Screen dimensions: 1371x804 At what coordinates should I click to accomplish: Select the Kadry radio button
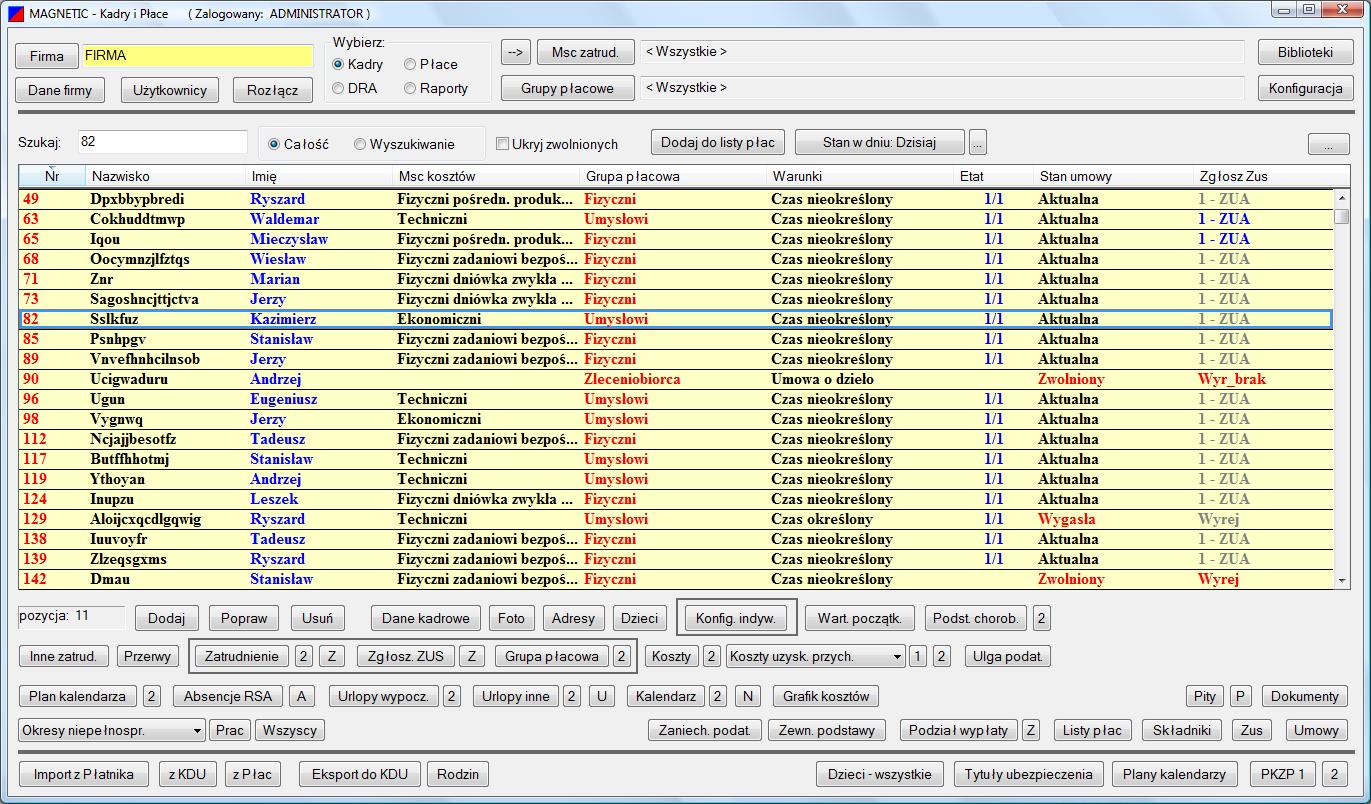click(x=338, y=64)
